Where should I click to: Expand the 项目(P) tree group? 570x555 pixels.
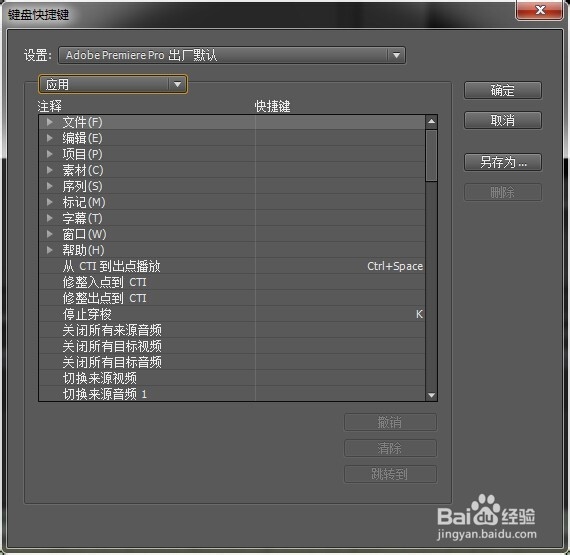point(50,154)
